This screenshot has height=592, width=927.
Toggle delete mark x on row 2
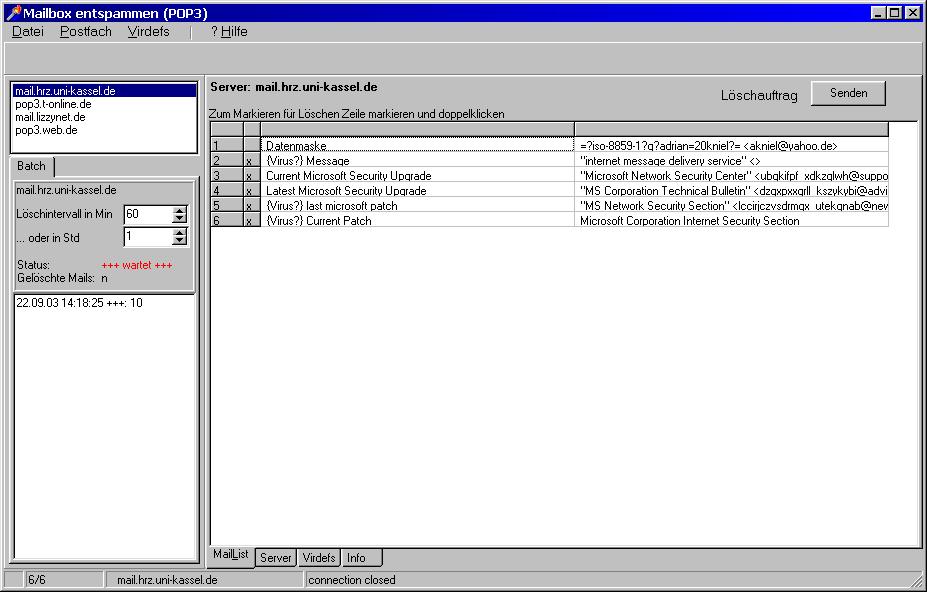[251, 161]
